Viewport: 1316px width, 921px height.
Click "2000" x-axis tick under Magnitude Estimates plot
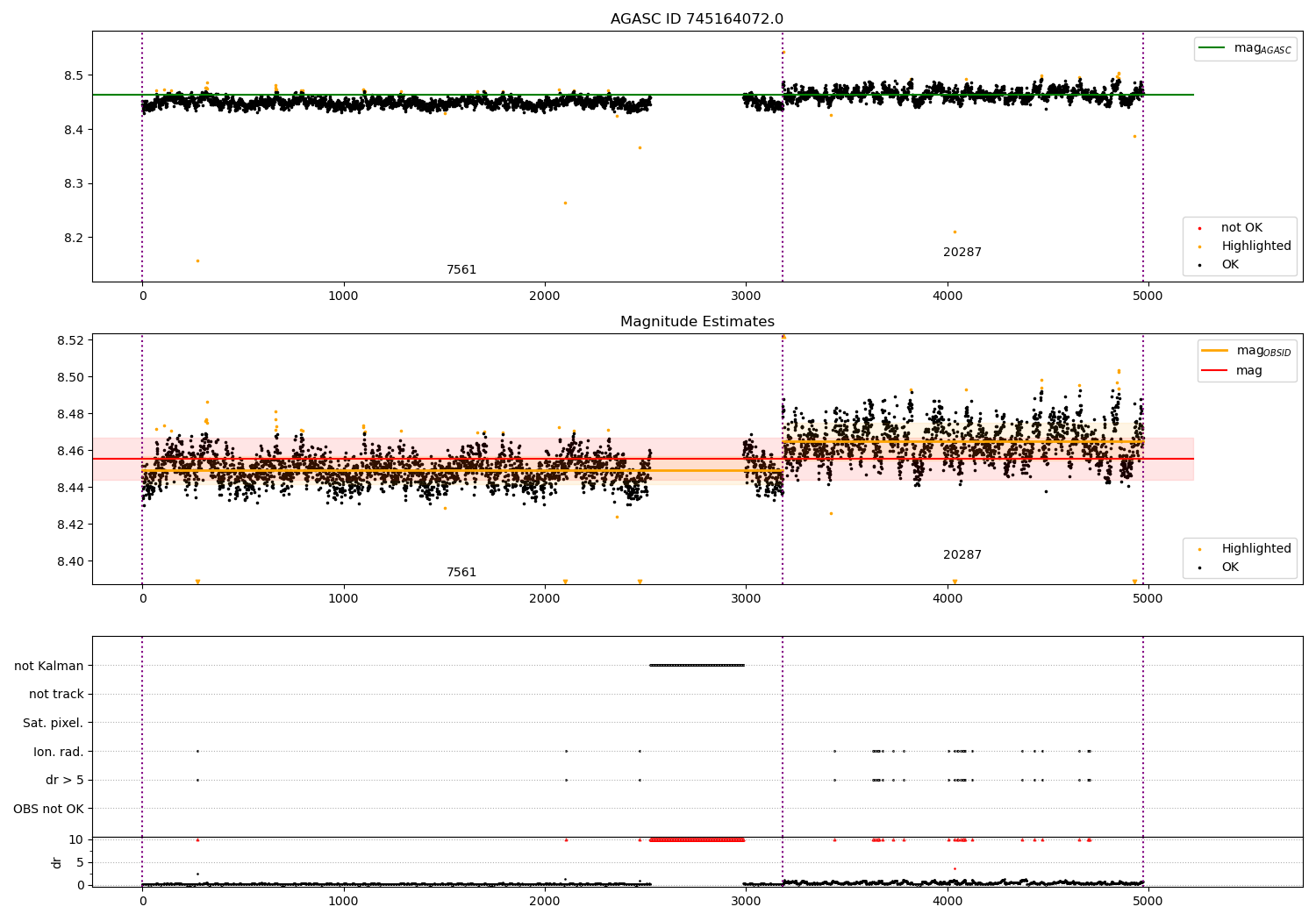pos(545,599)
